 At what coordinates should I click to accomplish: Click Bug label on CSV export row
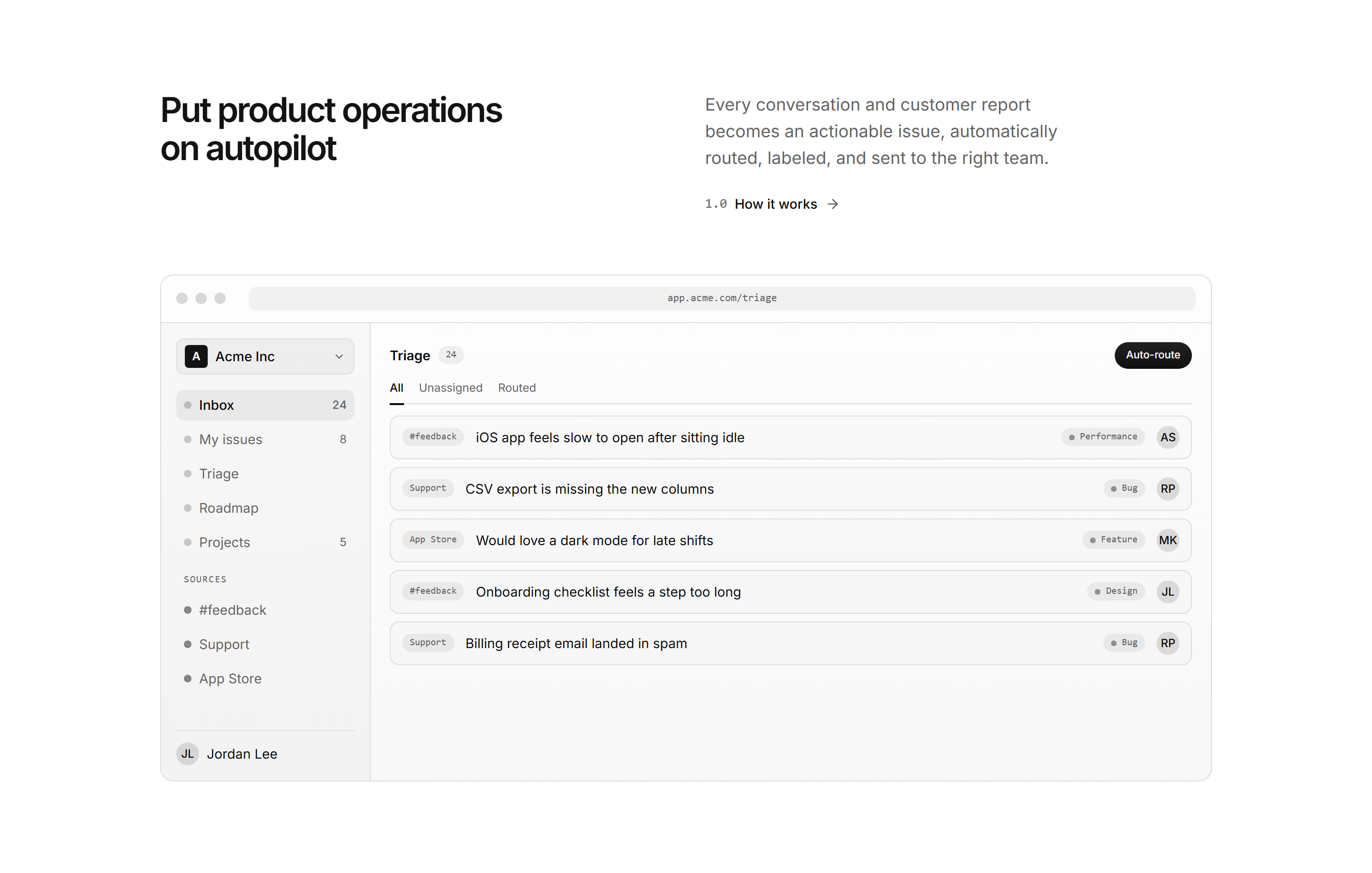(1124, 489)
